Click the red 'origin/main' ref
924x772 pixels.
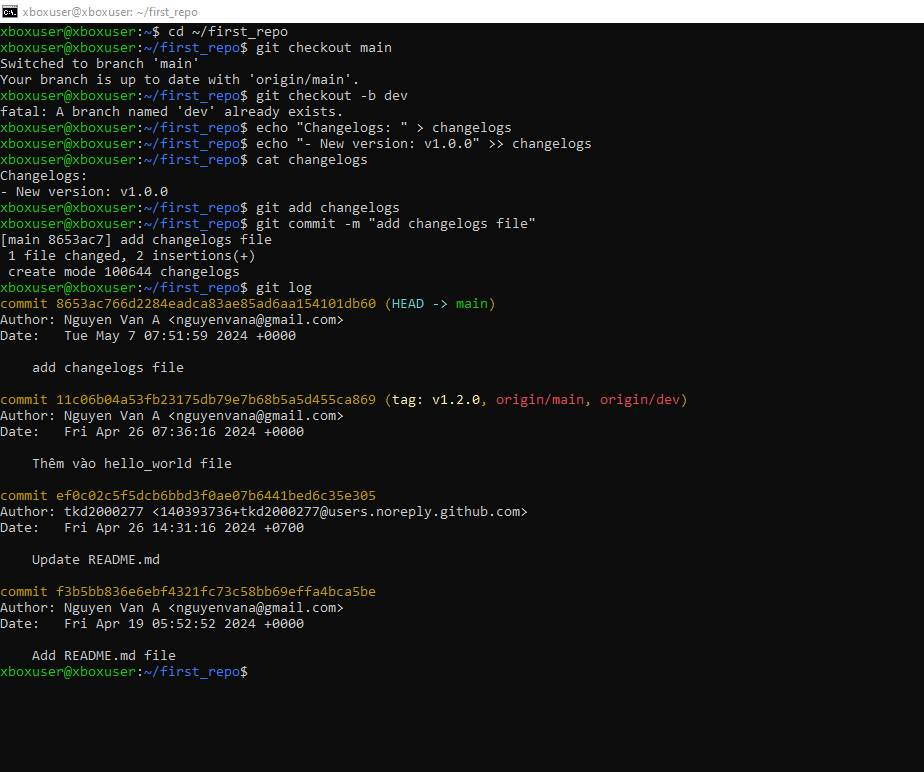pyautogui.click(x=540, y=400)
